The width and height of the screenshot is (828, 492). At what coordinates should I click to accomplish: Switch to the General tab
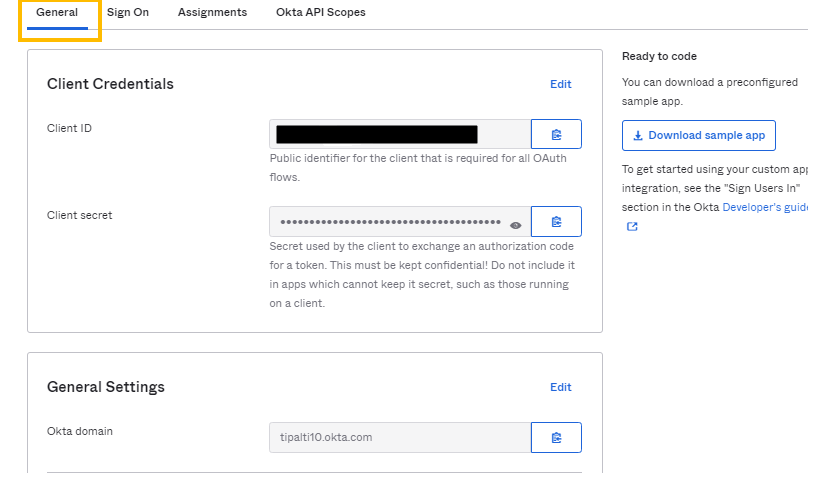tap(57, 13)
